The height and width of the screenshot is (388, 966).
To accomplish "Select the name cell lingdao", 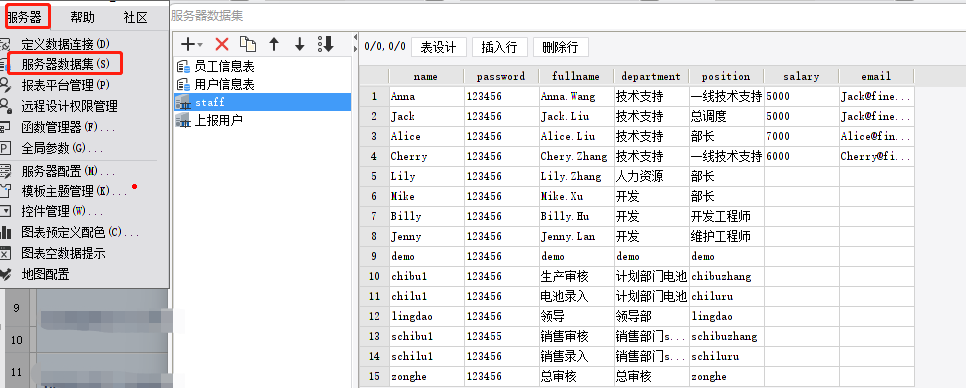I will [x=426, y=317].
